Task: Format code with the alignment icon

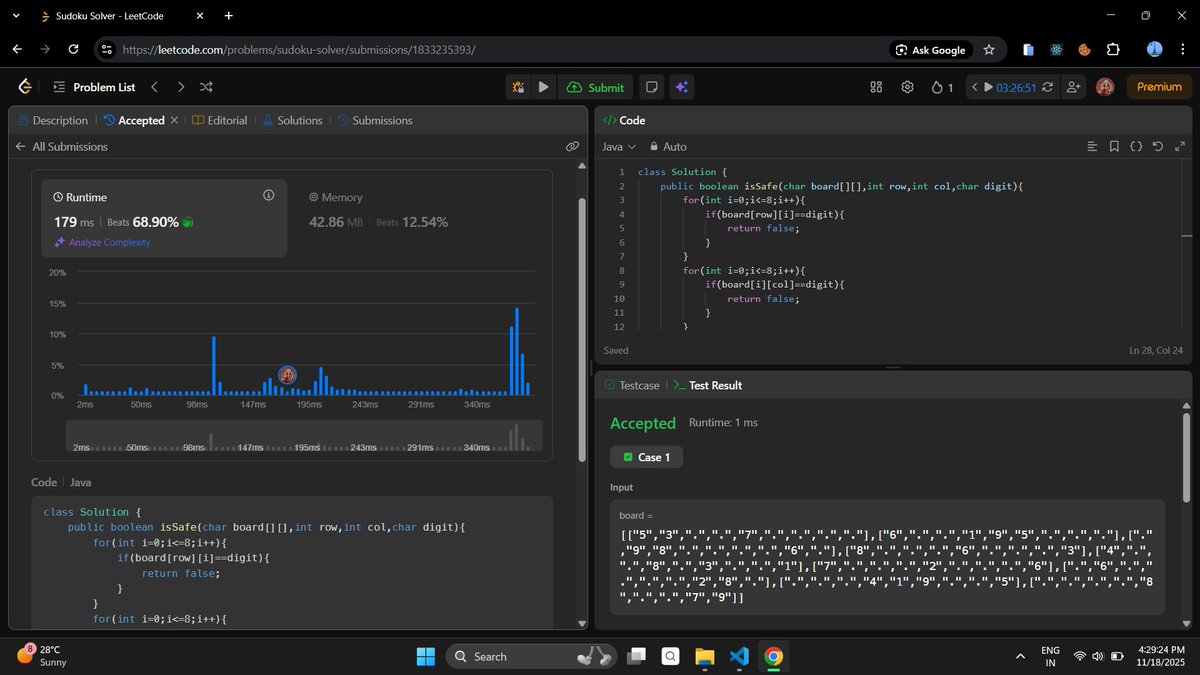Action: tap(1092, 146)
